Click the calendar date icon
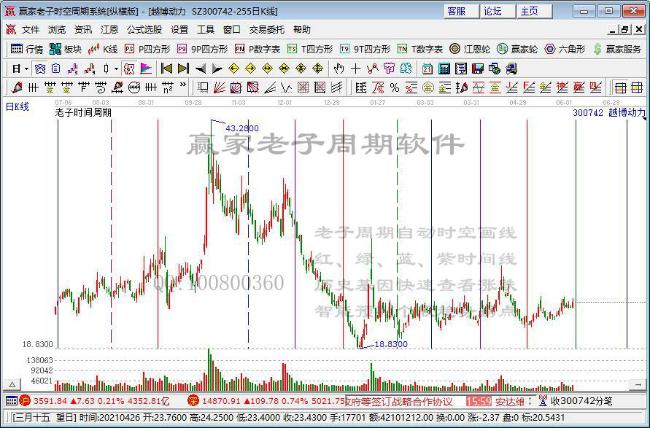The height and width of the screenshot is (428, 650). coord(427,68)
